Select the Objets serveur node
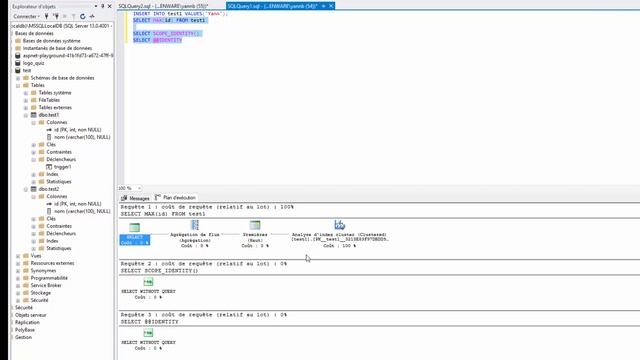 pos(31,315)
